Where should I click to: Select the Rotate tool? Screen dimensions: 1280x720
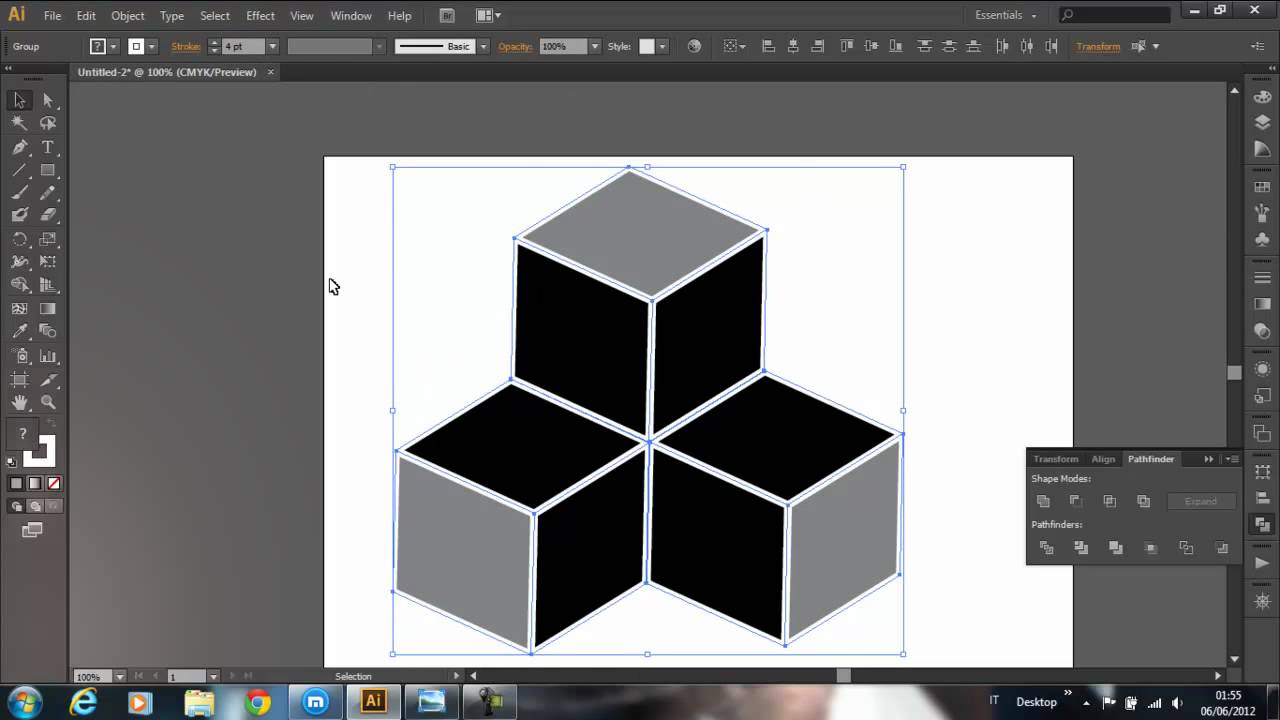[x=19, y=239]
